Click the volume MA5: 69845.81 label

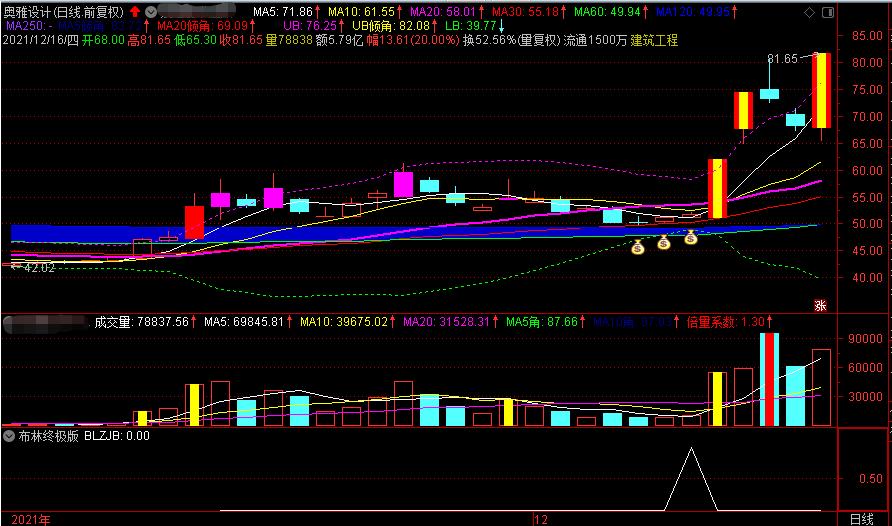[243, 322]
